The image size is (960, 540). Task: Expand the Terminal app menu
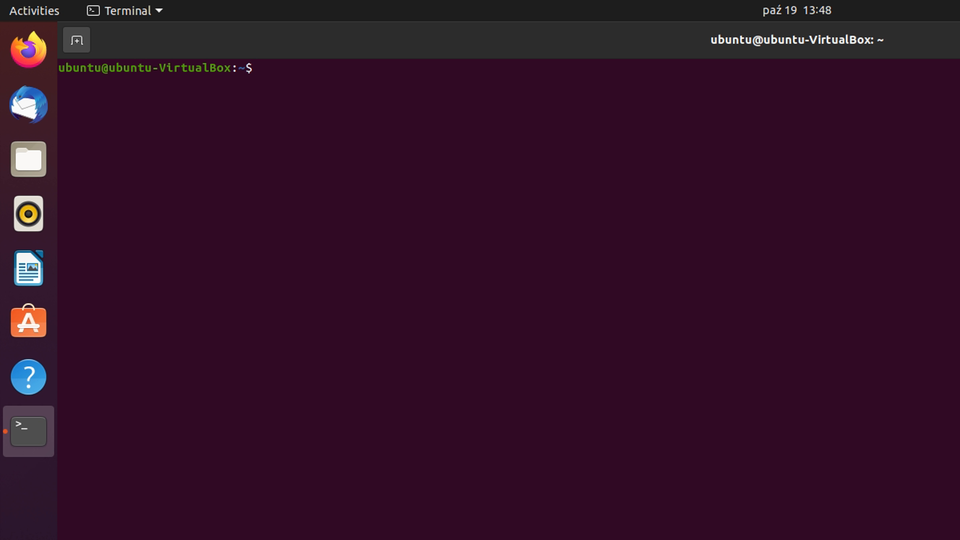click(125, 10)
